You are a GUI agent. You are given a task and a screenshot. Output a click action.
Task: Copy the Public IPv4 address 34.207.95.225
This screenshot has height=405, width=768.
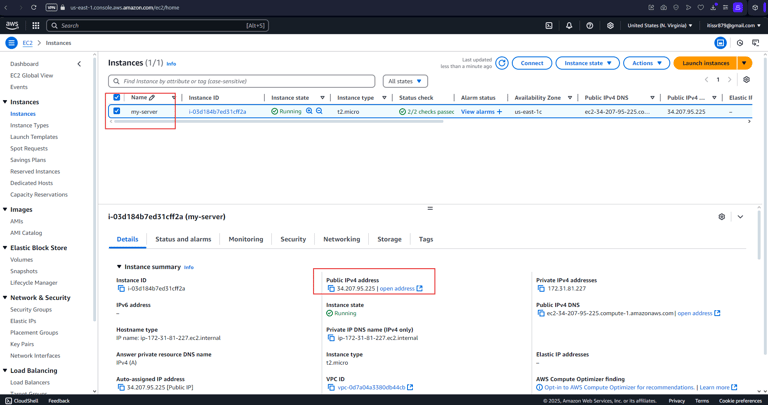pos(331,288)
